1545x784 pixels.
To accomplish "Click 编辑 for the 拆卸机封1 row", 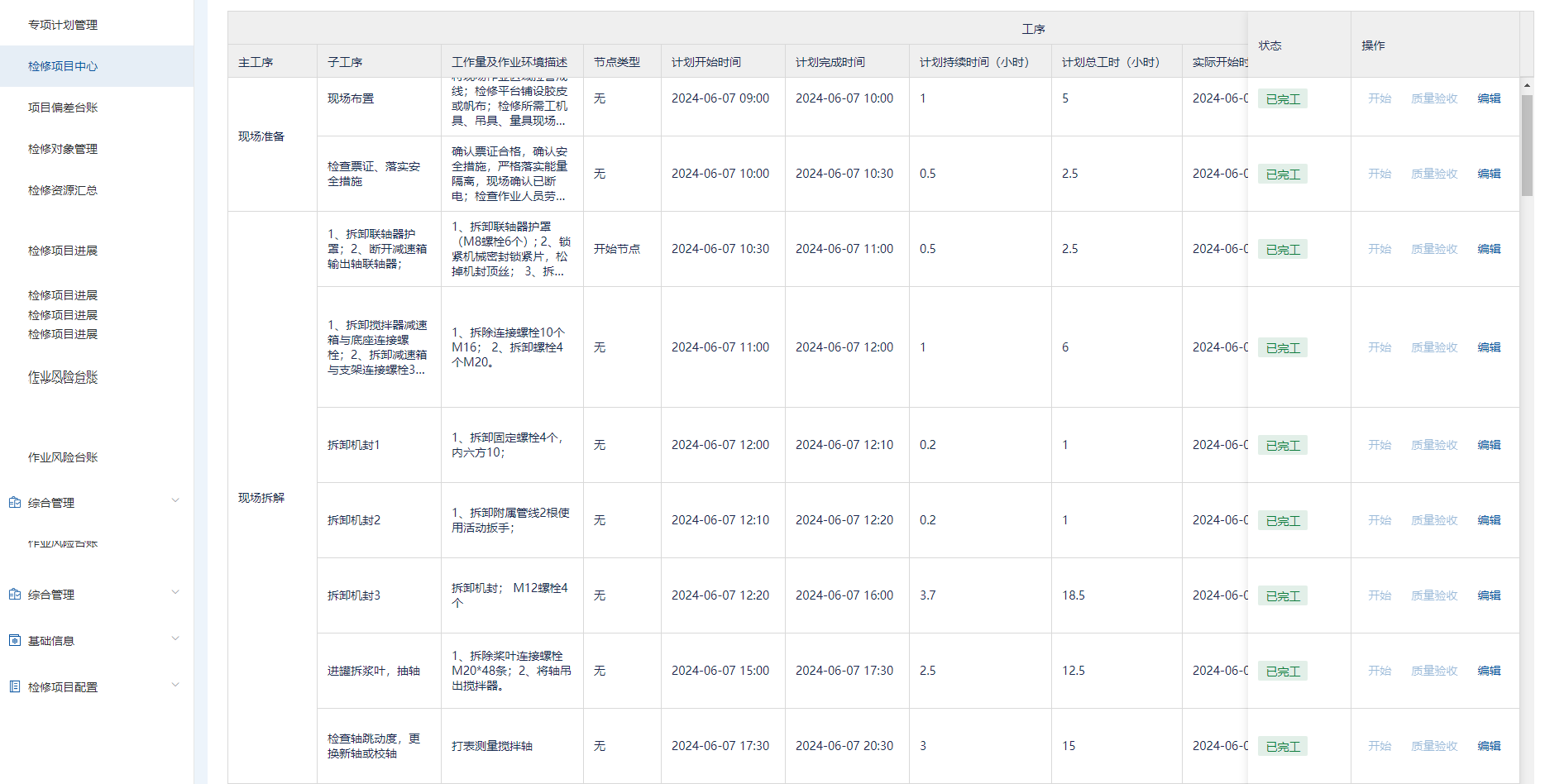I will pos(1489,445).
